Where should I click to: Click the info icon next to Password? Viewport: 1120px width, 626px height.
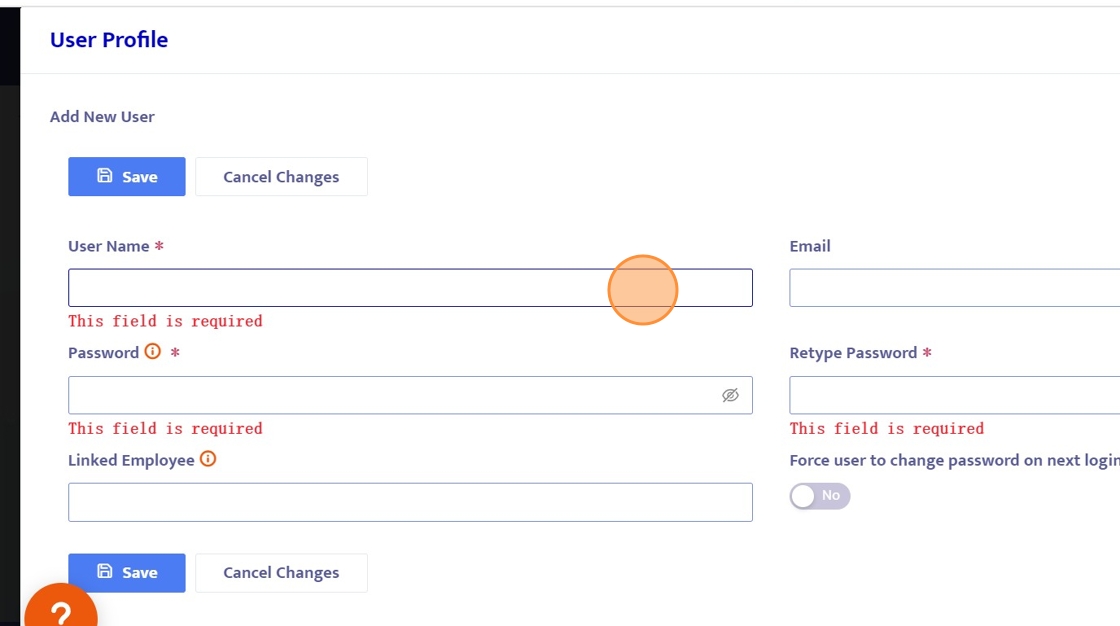tap(153, 352)
